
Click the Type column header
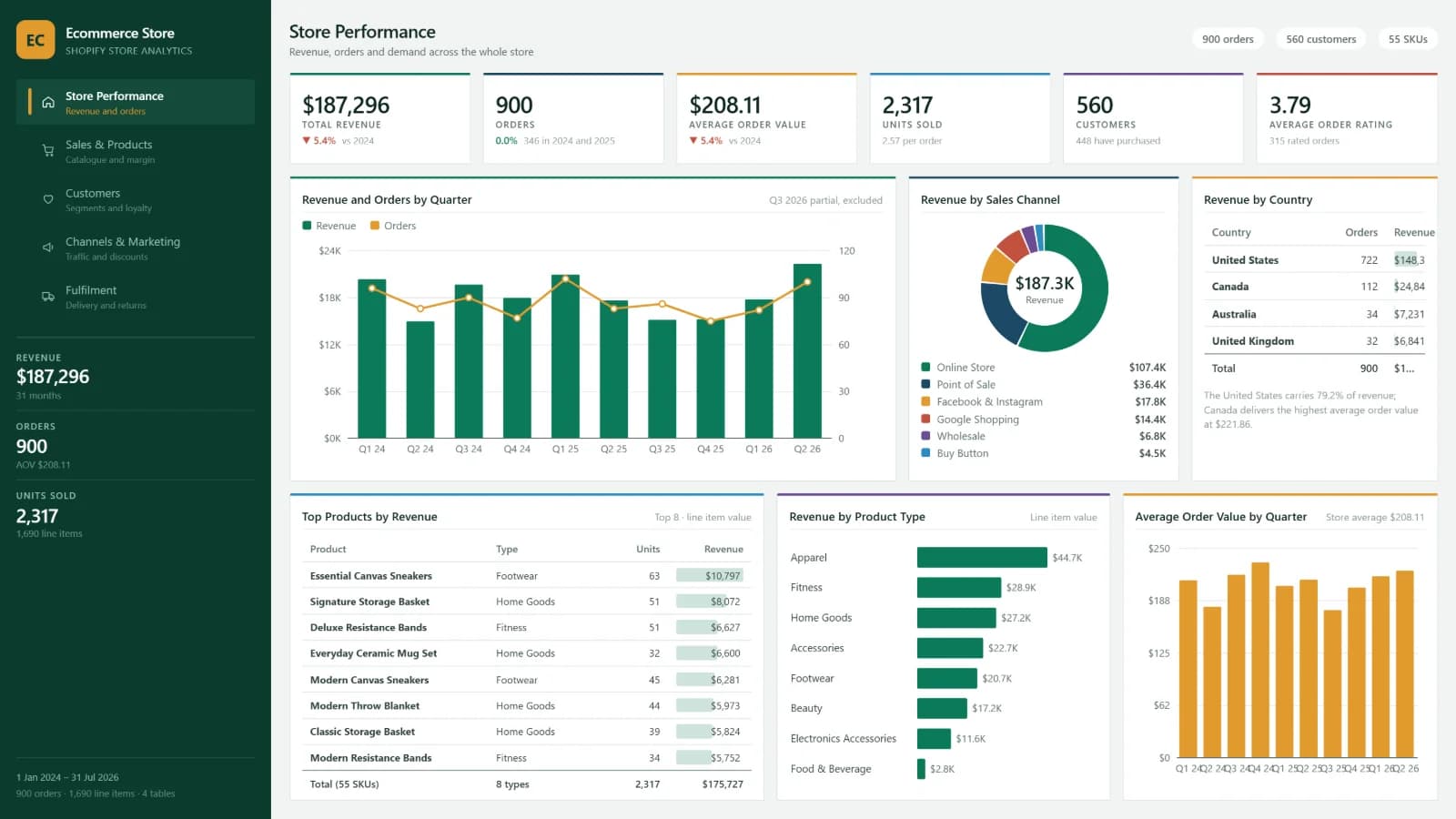tap(507, 549)
